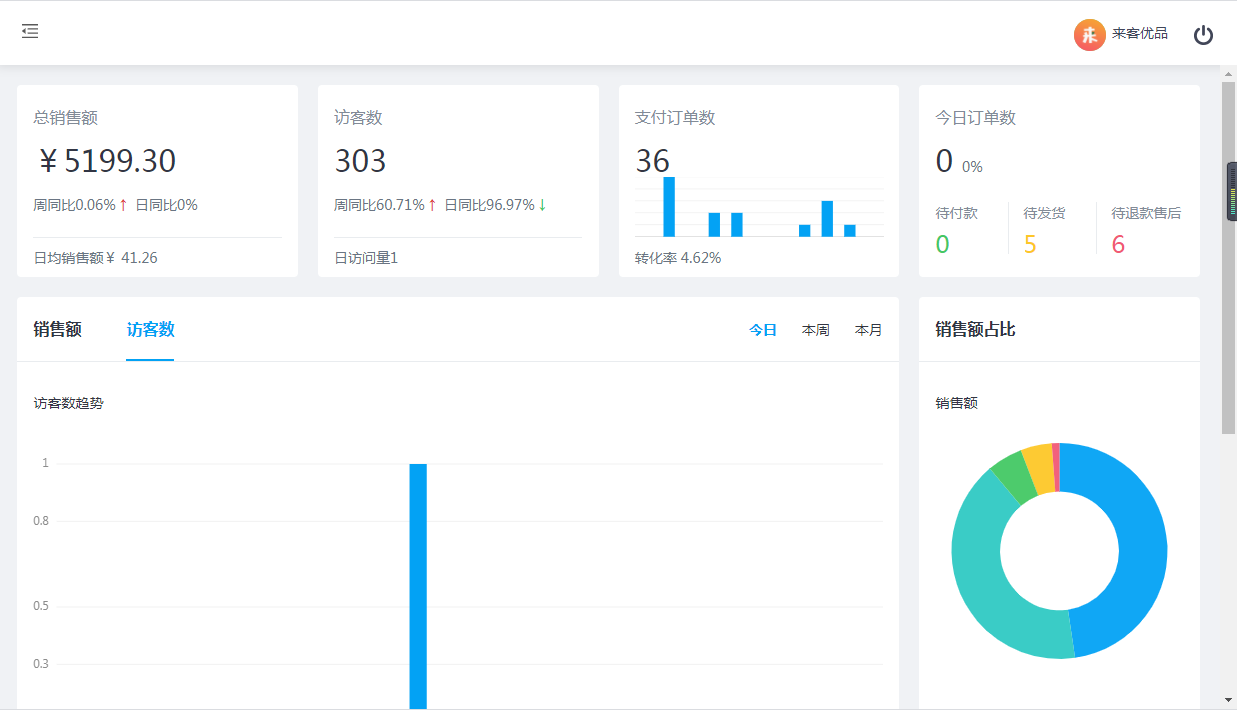Click the 待付款 label
The image size is (1237, 710).
coord(957,213)
